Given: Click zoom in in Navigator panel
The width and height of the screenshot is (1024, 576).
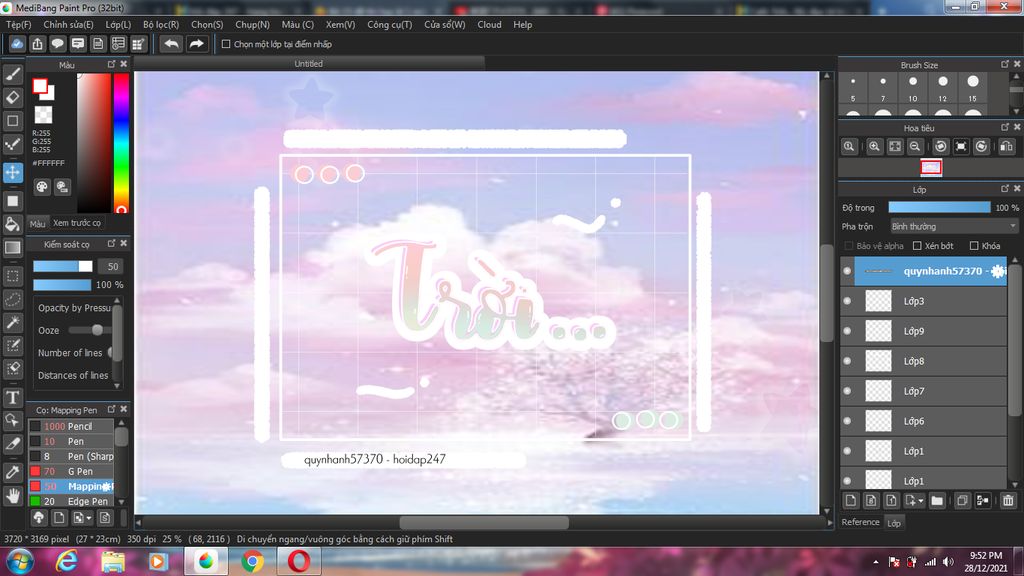Looking at the screenshot, I should point(874,146).
